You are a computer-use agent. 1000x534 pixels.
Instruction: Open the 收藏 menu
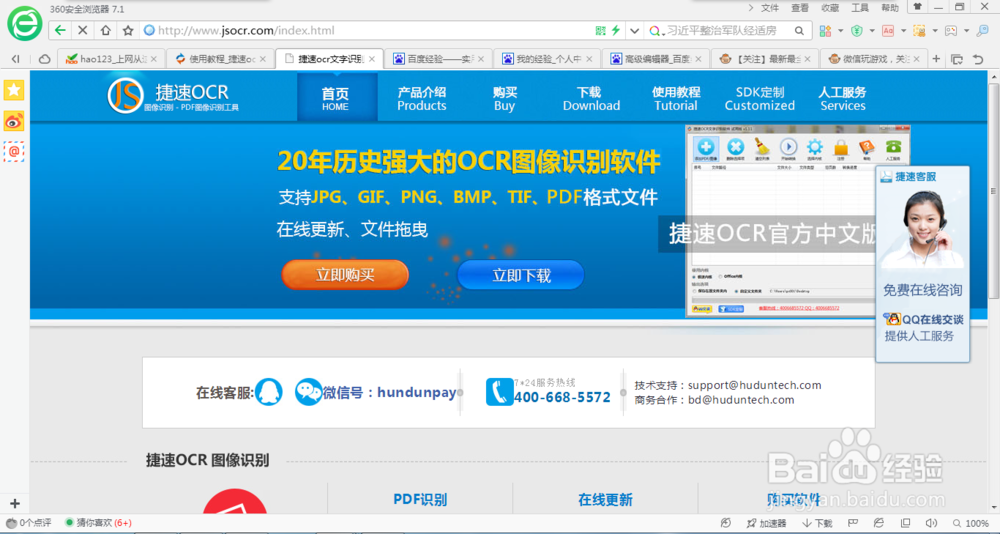pyautogui.click(x=830, y=8)
